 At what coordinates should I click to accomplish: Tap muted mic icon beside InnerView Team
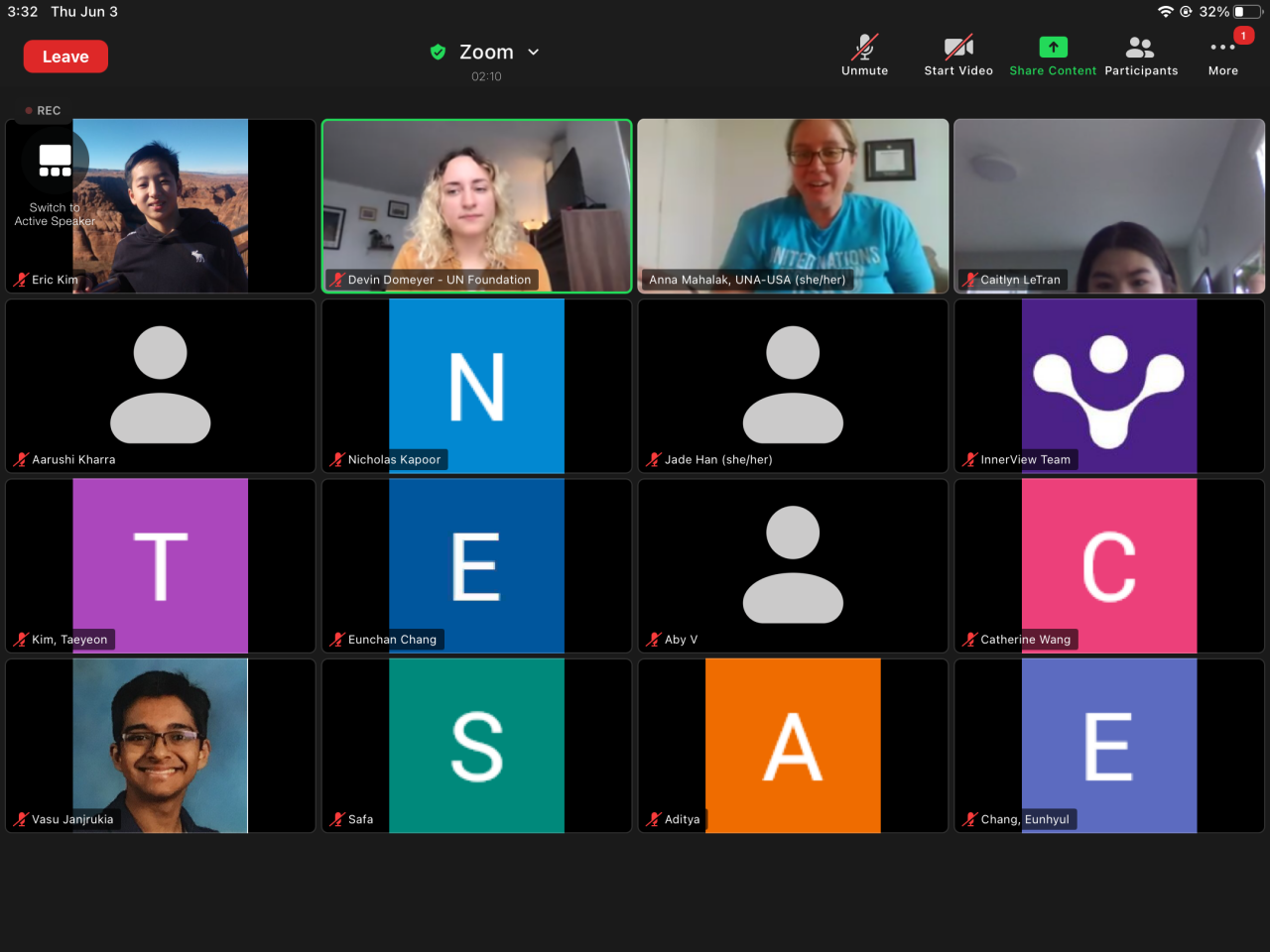pos(970,459)
